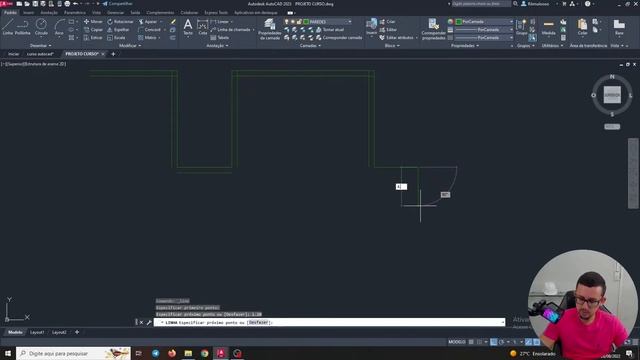Screen dimensions: 640x360
Task: Activate the Aparar trim tool
Action: (148, 22)
